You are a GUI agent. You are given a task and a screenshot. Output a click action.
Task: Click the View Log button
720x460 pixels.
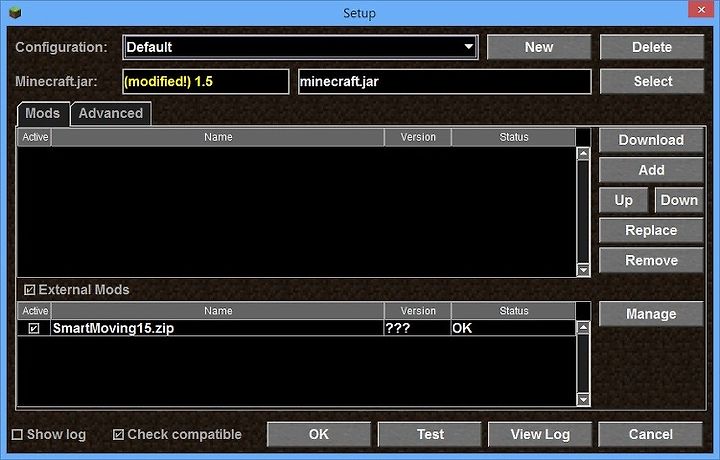[540, 434]
